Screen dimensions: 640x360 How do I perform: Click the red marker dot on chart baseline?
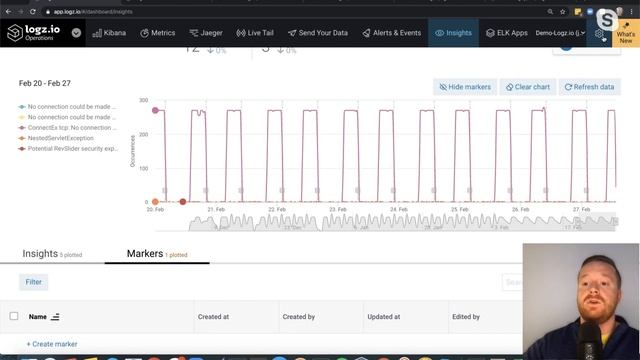tap(183, 202)
